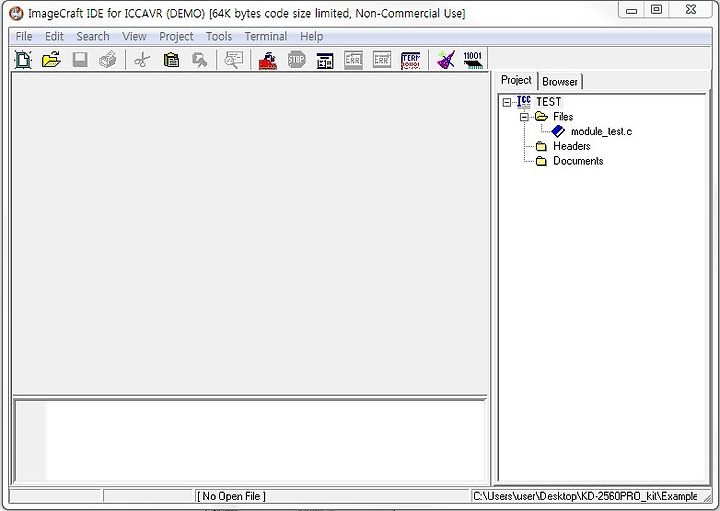Viewport: 720px width, 511px height.
Task: Click the project path in the status bar
Action: point(585,496)
